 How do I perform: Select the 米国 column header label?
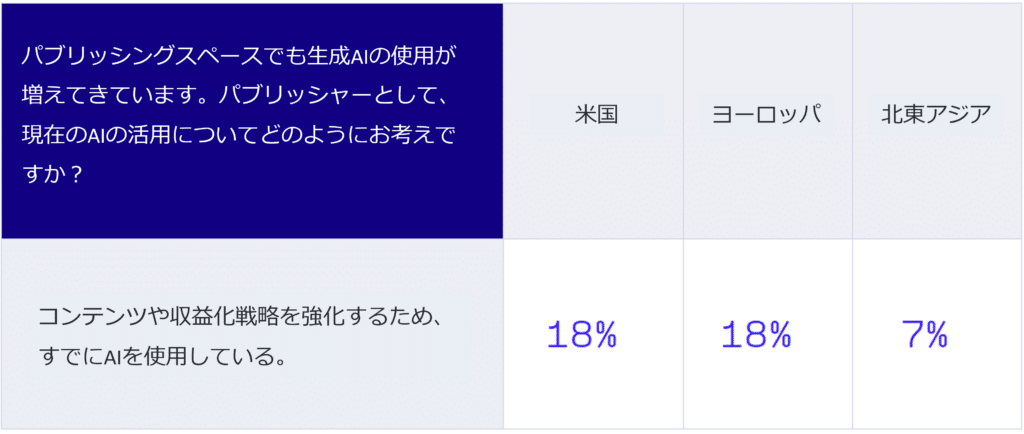(596, 115)
